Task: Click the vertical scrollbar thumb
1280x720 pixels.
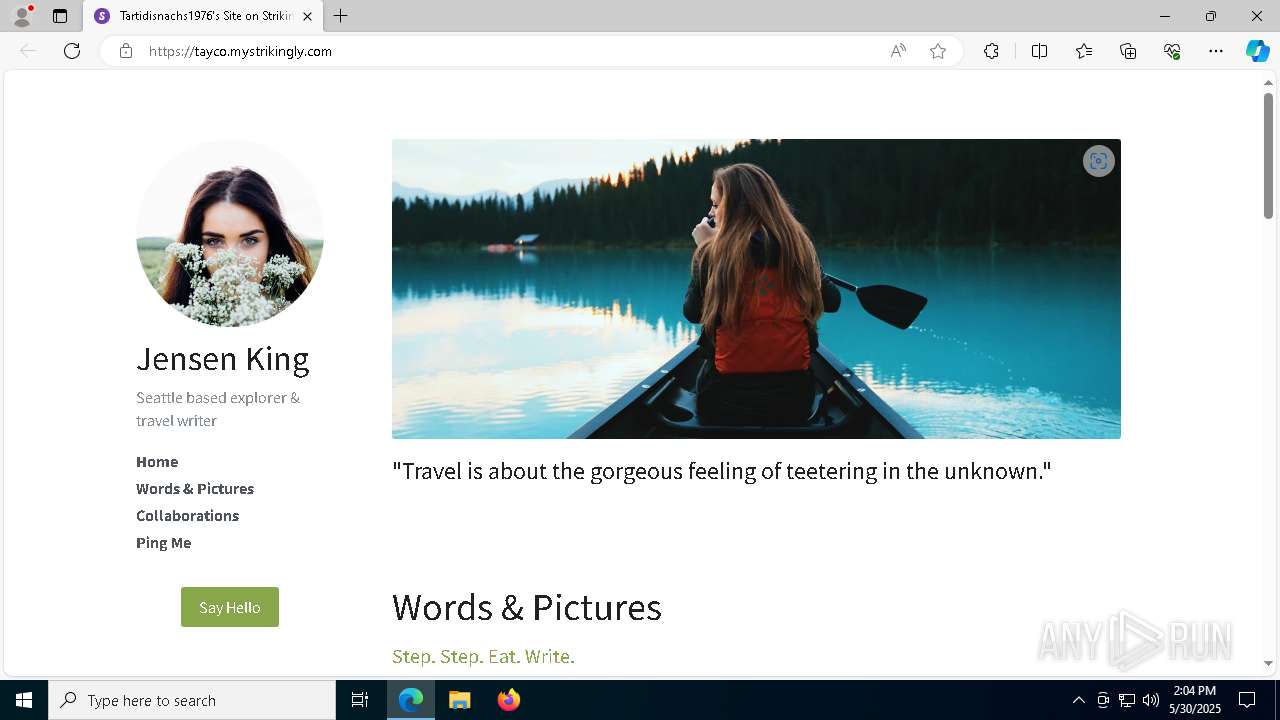Action: [1268, 155]
